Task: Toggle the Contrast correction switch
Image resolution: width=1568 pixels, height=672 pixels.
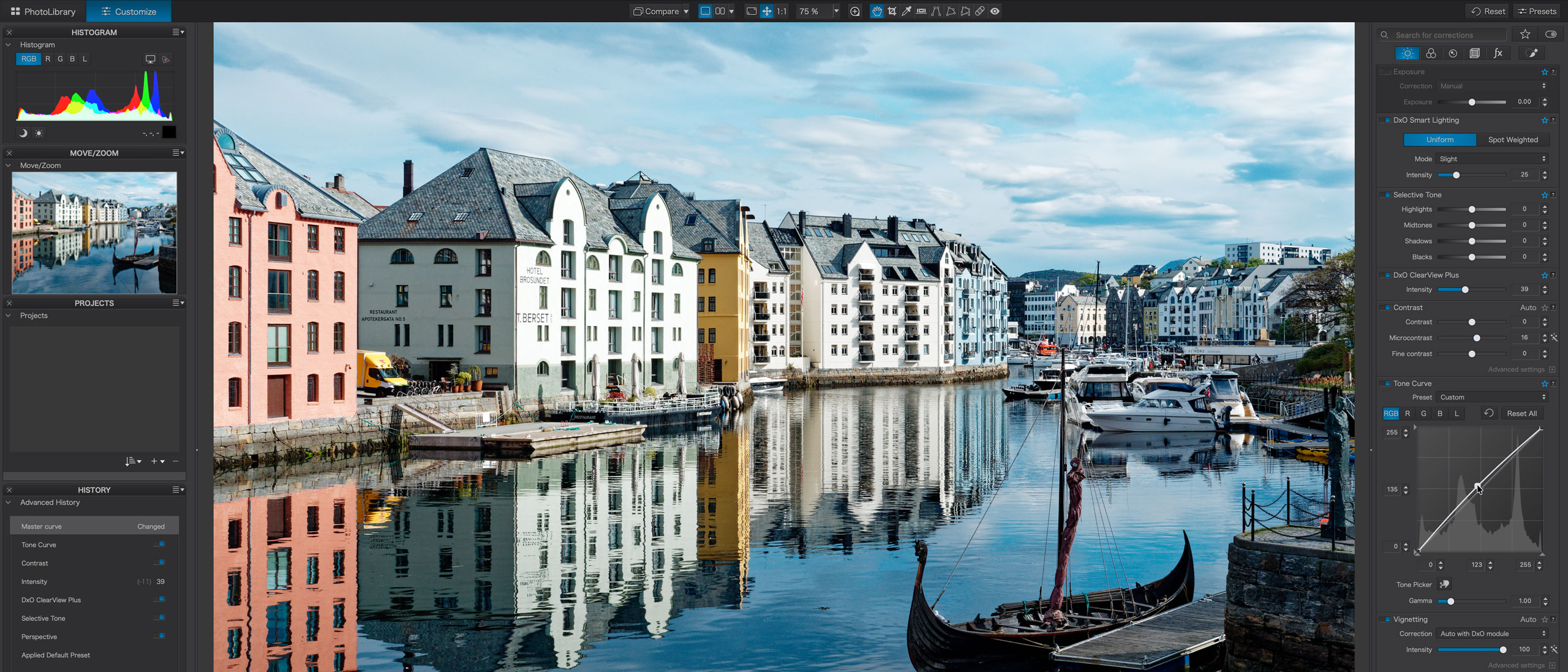Action: [1385, 308]
